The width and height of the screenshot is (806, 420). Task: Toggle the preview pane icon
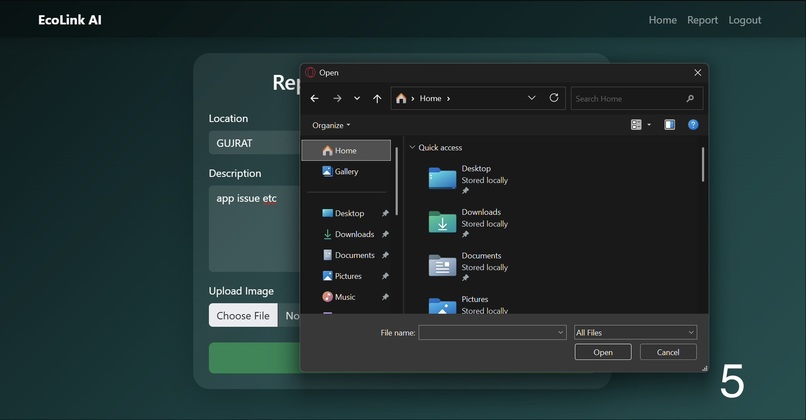coord(669,124)
